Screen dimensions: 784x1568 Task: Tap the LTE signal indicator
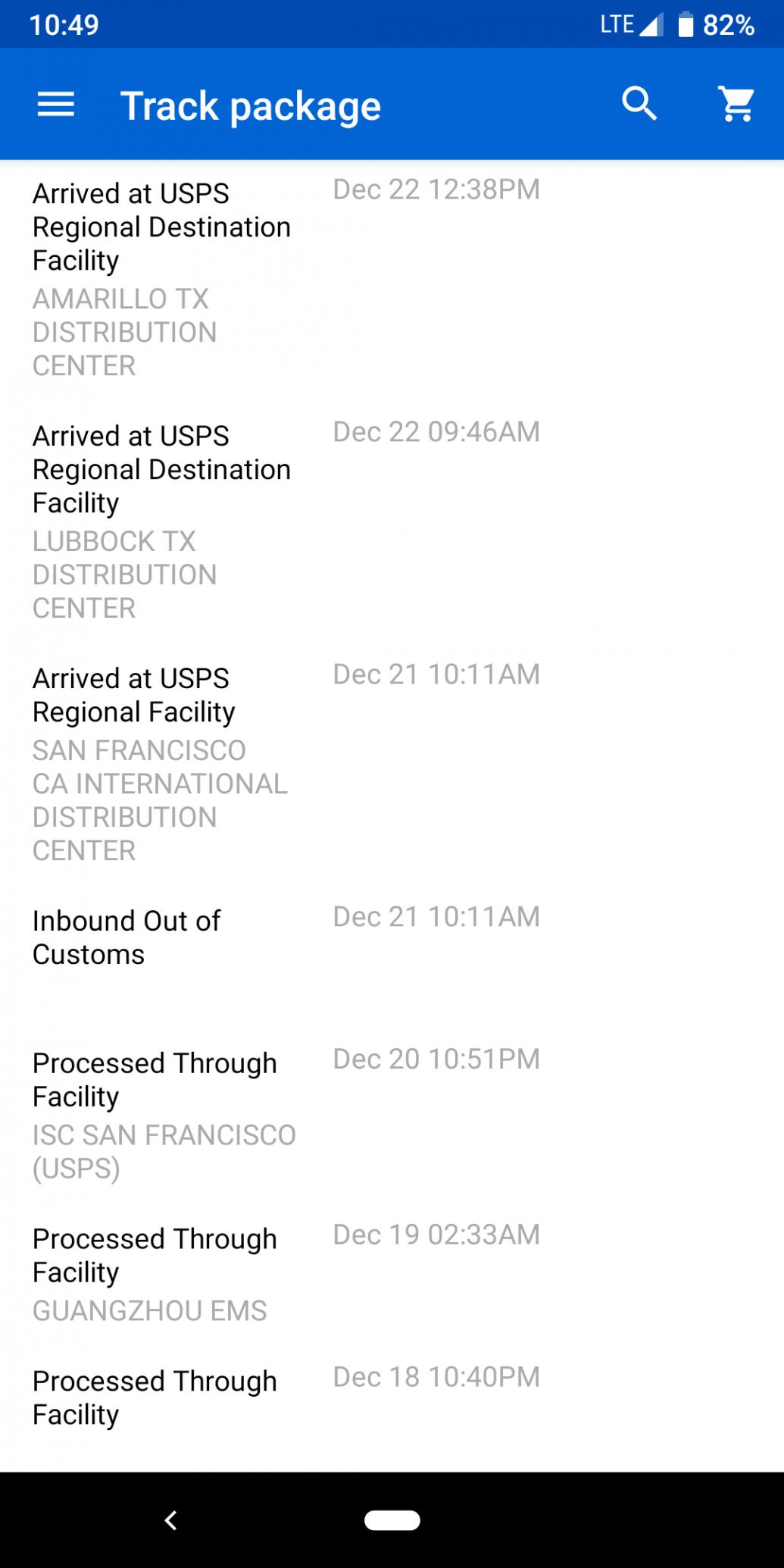(x=631, y=24)
